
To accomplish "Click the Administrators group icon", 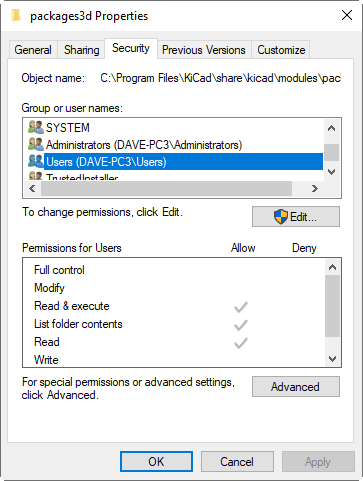I will click(x=36, y=144).
